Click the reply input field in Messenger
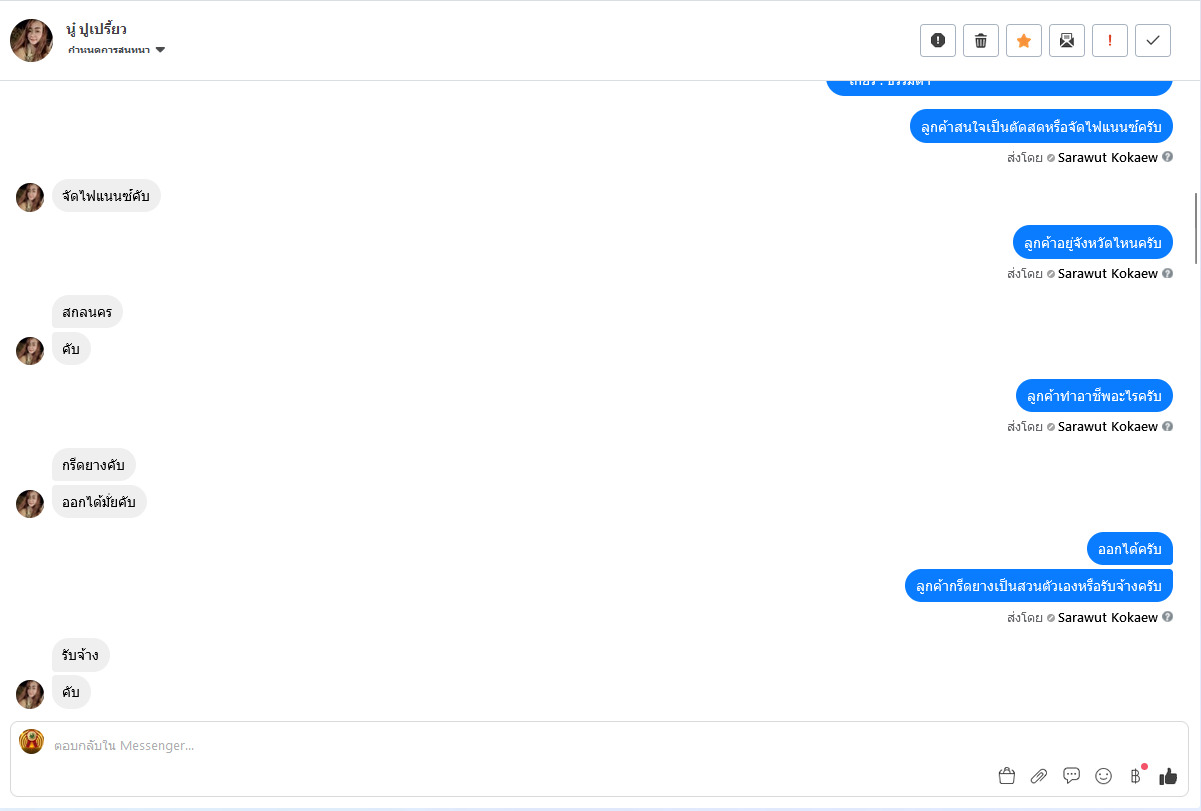The height and width of the screenshot is (811, 1201). tap(500, 745)
